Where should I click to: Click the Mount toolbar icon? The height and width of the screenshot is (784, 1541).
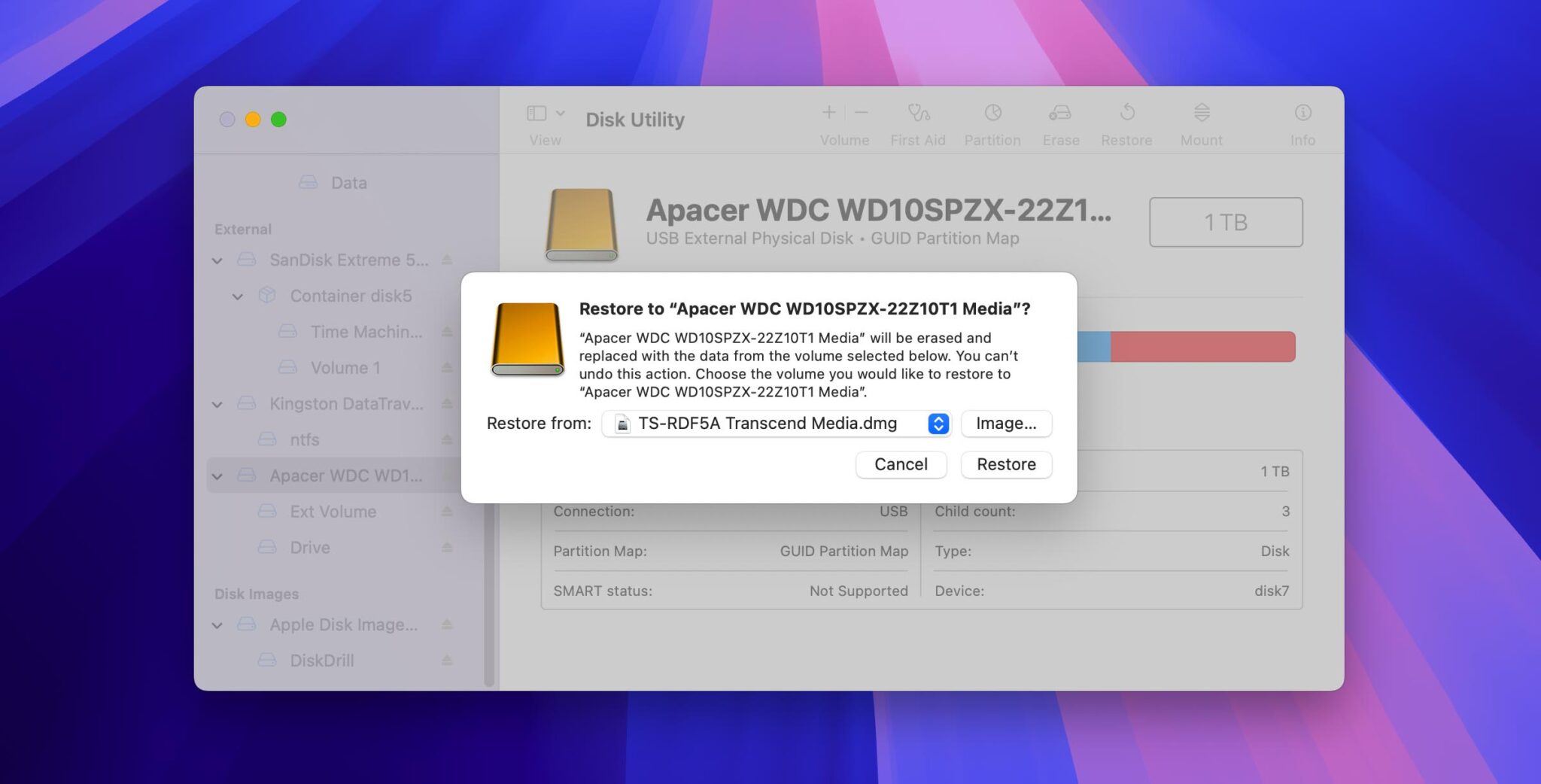click(x=1202, y=113)
